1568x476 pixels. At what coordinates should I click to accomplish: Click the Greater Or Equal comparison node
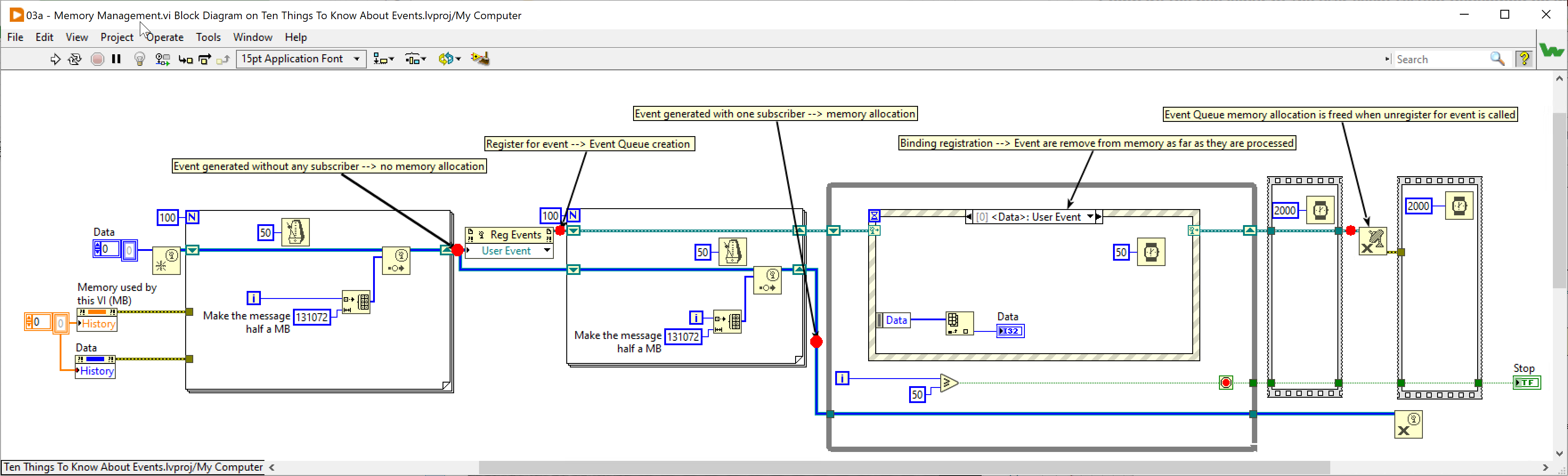click(x=949, y=383)
